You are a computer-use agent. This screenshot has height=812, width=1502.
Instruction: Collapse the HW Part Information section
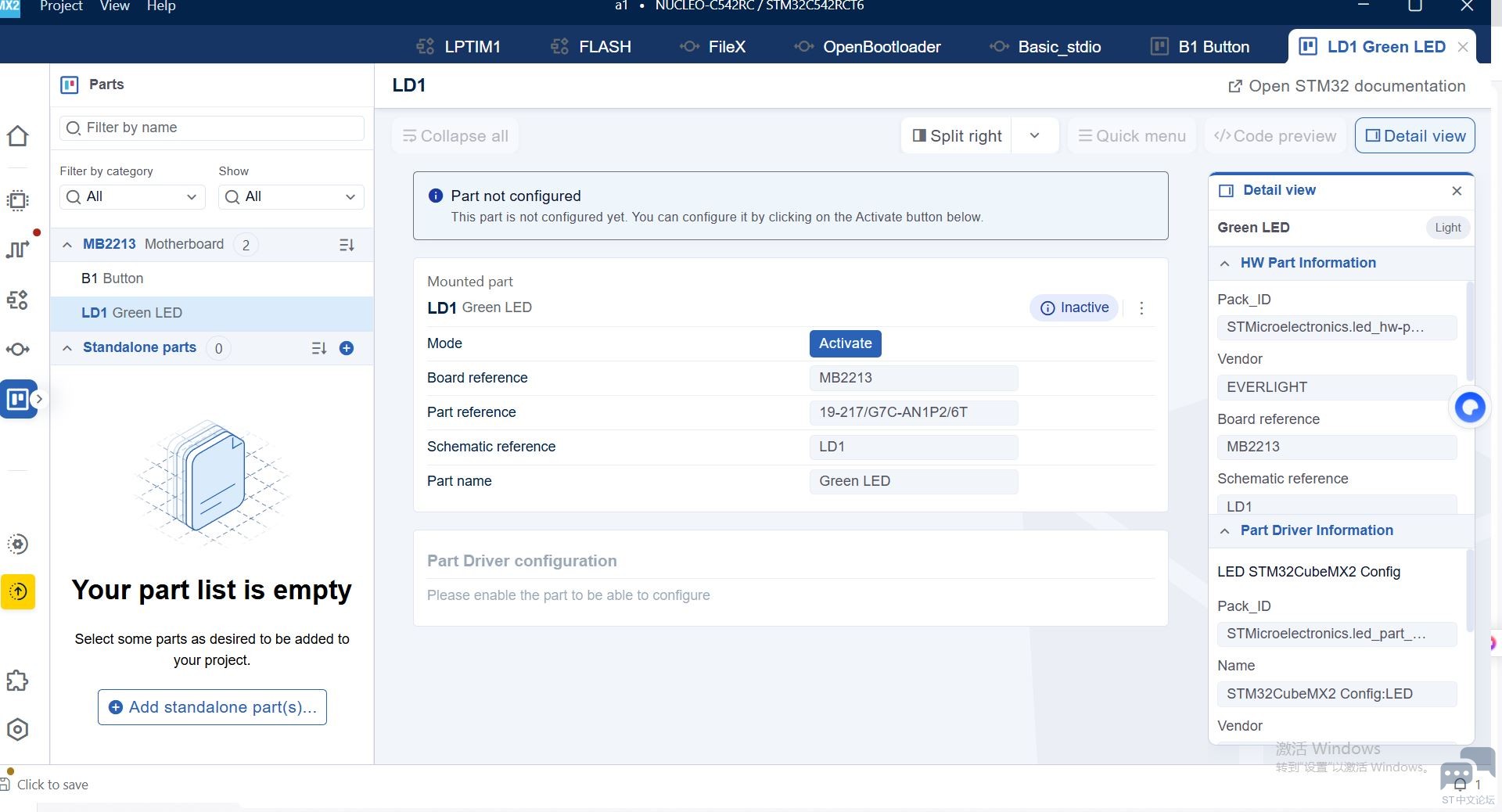1224,264
